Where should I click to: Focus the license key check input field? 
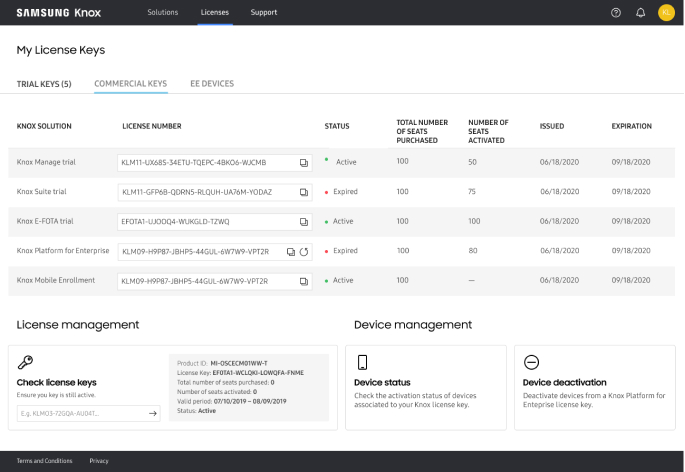tap(89, 413)
